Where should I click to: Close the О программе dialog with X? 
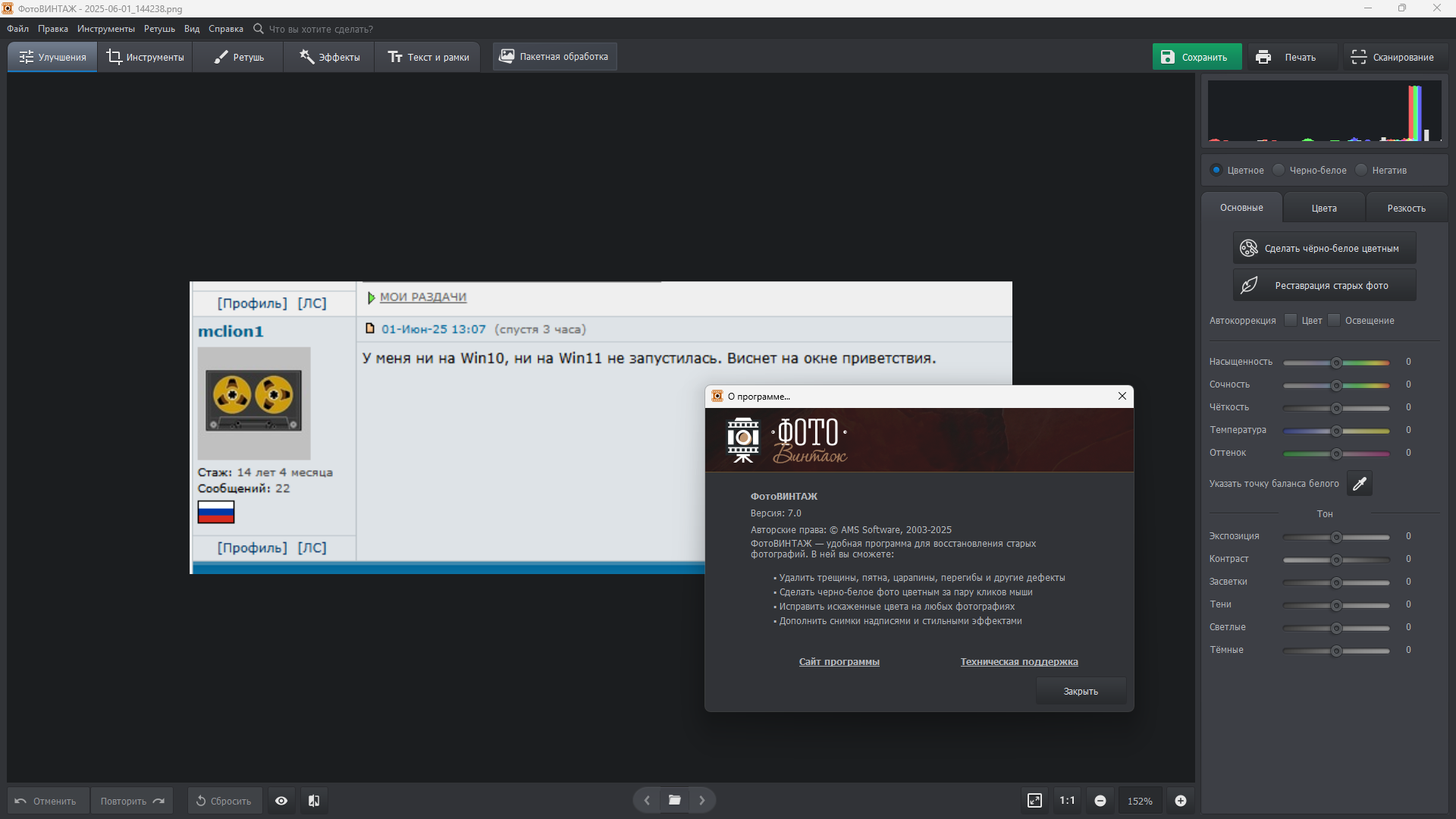coord(1122,396)
